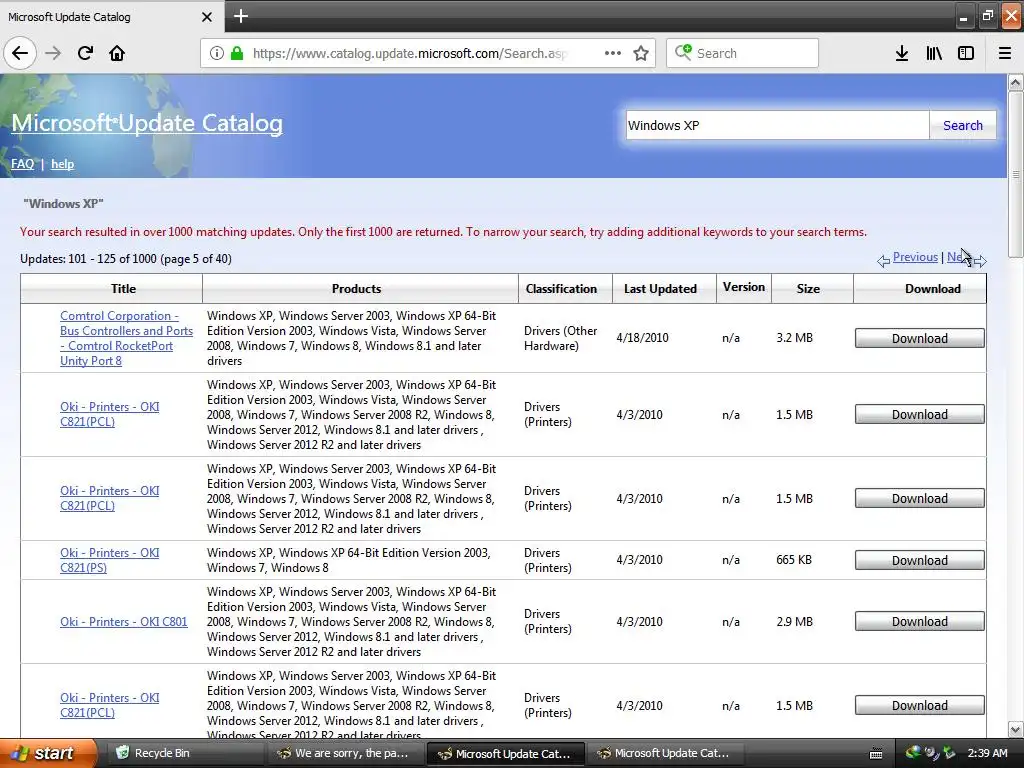The width and height of the screenshot is (1024, 768).
Task: Open the FAQ link
Action: 22,164
